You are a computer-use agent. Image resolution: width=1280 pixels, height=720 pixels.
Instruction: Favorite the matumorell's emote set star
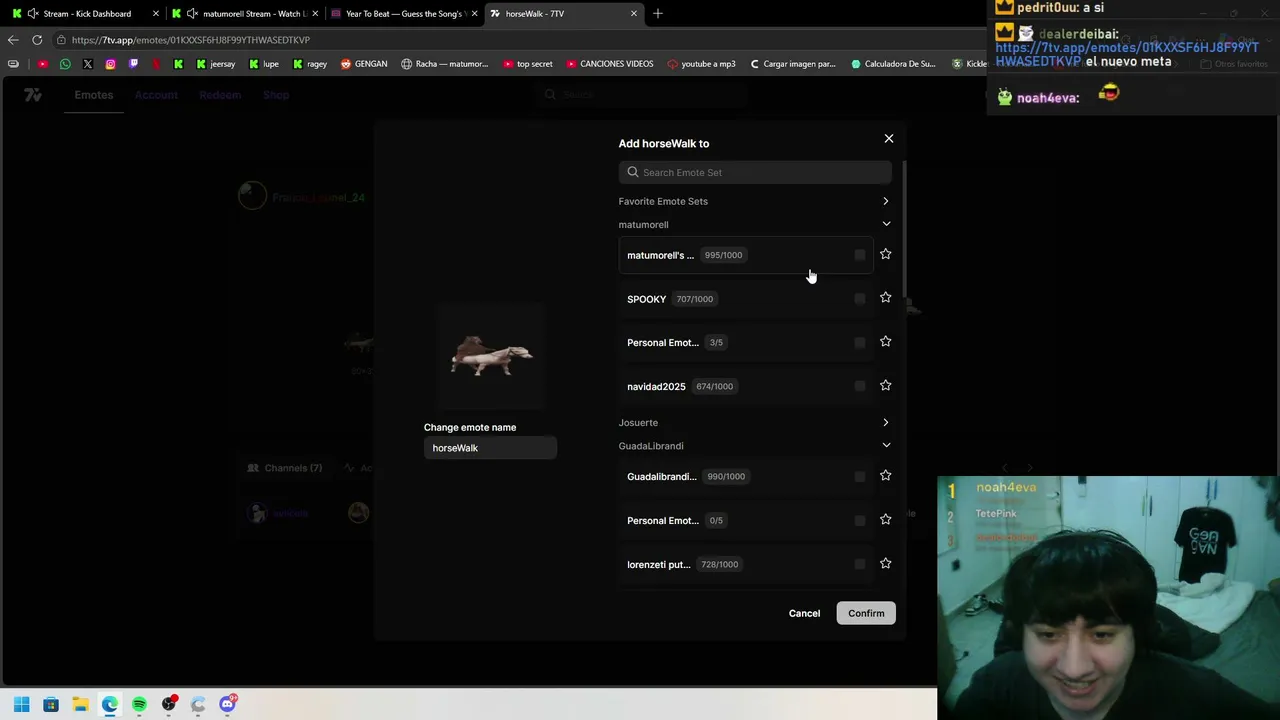(x=885, y=254)
